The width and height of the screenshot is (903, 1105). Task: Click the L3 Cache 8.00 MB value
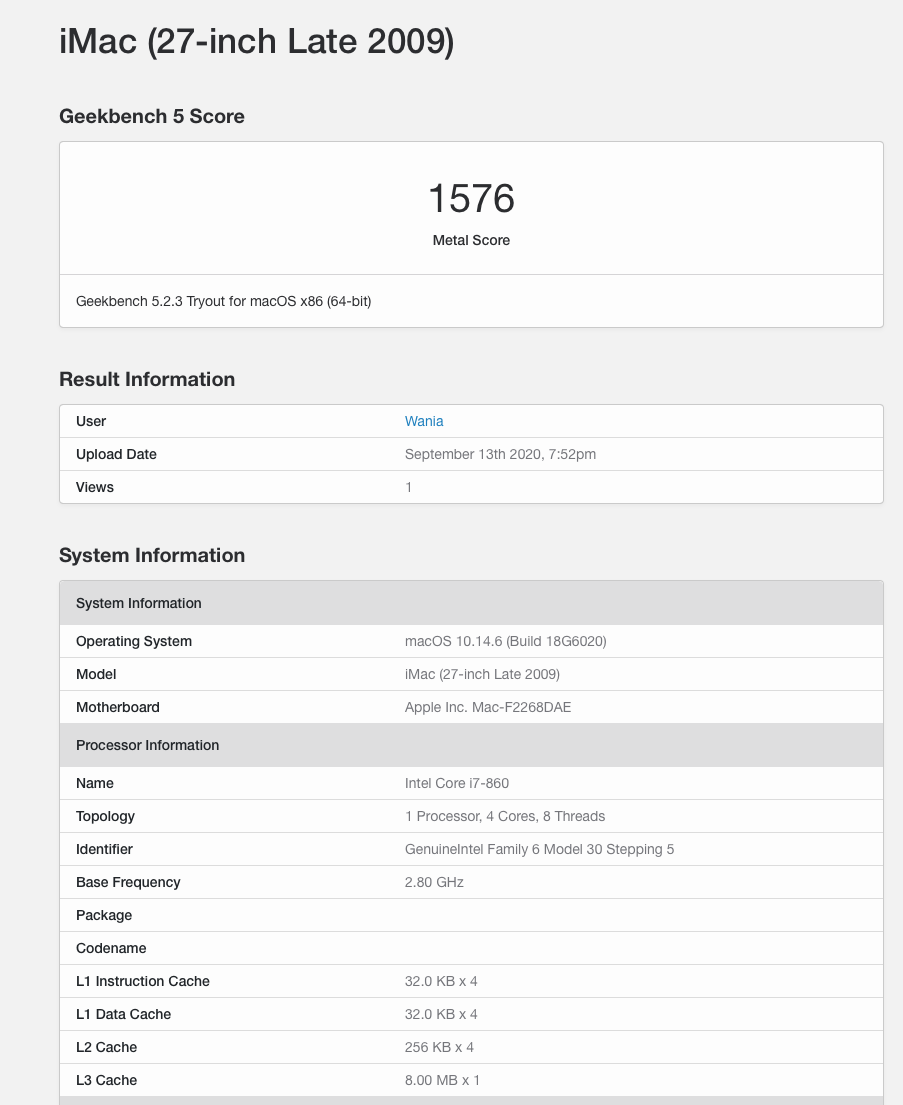tap(442, 1080)
